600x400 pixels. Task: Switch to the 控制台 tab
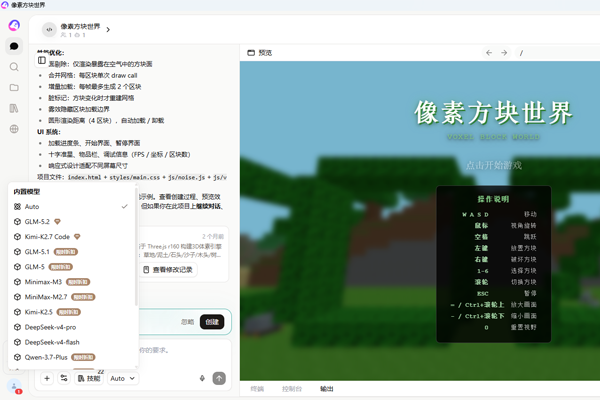tap(292, 389)
